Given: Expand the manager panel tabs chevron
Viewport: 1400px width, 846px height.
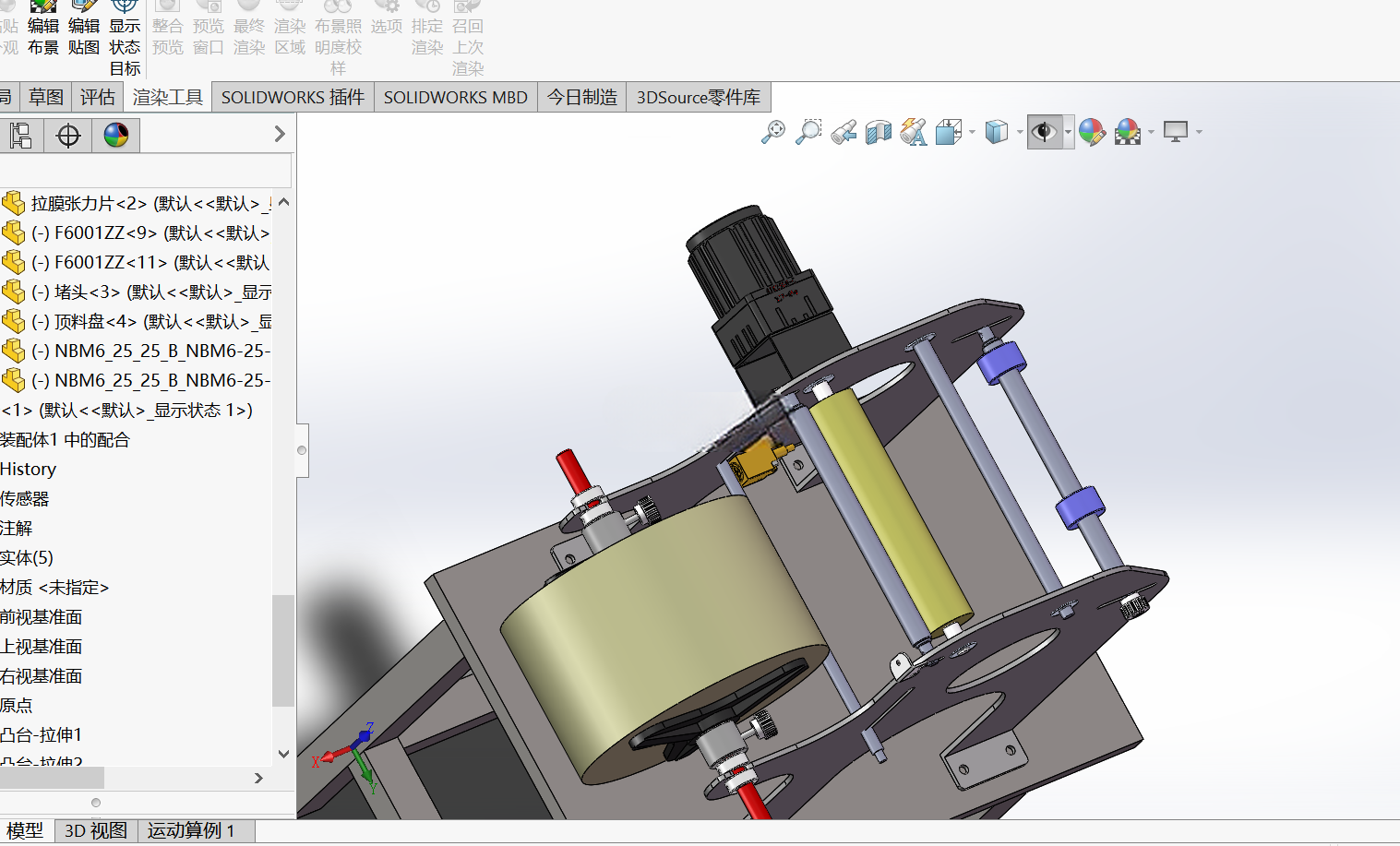Looking at the screenshot, I should click(280, 135).
